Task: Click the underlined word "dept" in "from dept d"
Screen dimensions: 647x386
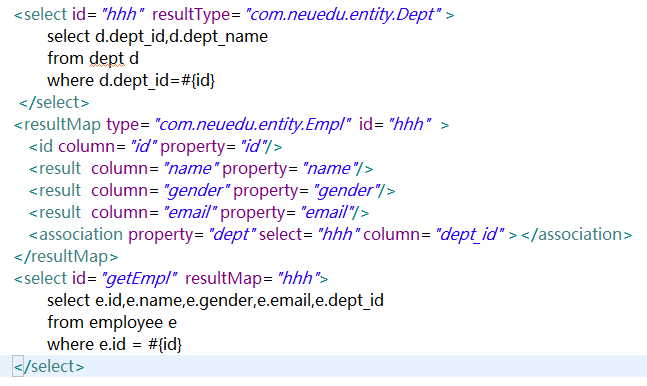Action: pyautogui.click(x=106, y=58)
